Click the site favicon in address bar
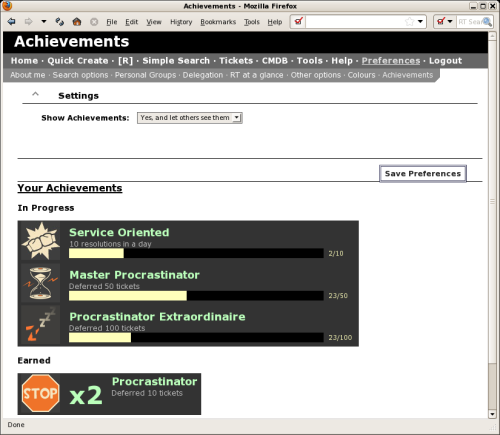 coord(298,22)
